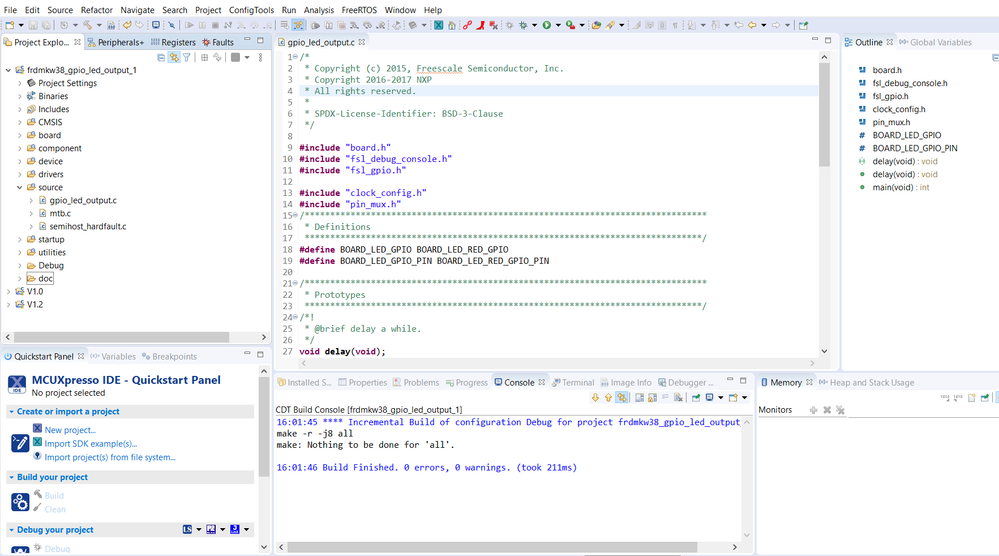Screen dimensions: 999x556
Task: Click the Project Explorer filter icon
Action: (x=187, y=57)
